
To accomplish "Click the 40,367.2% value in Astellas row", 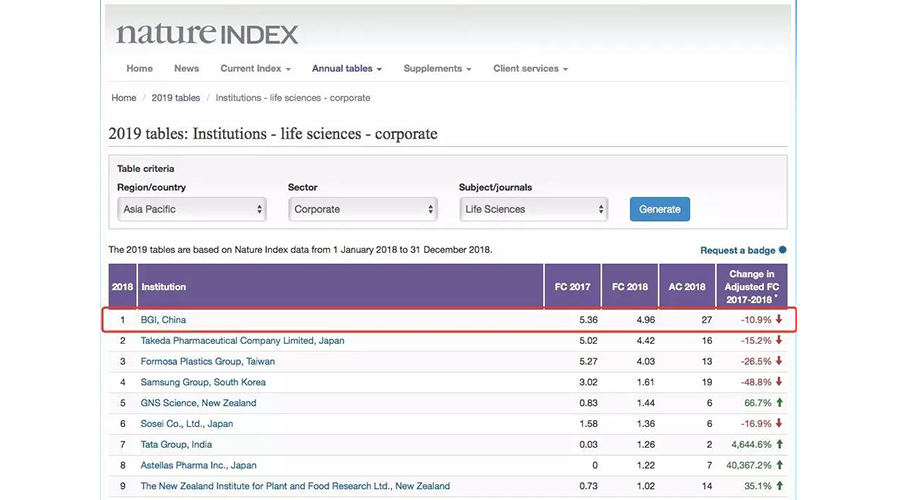I will coord(749,465).
